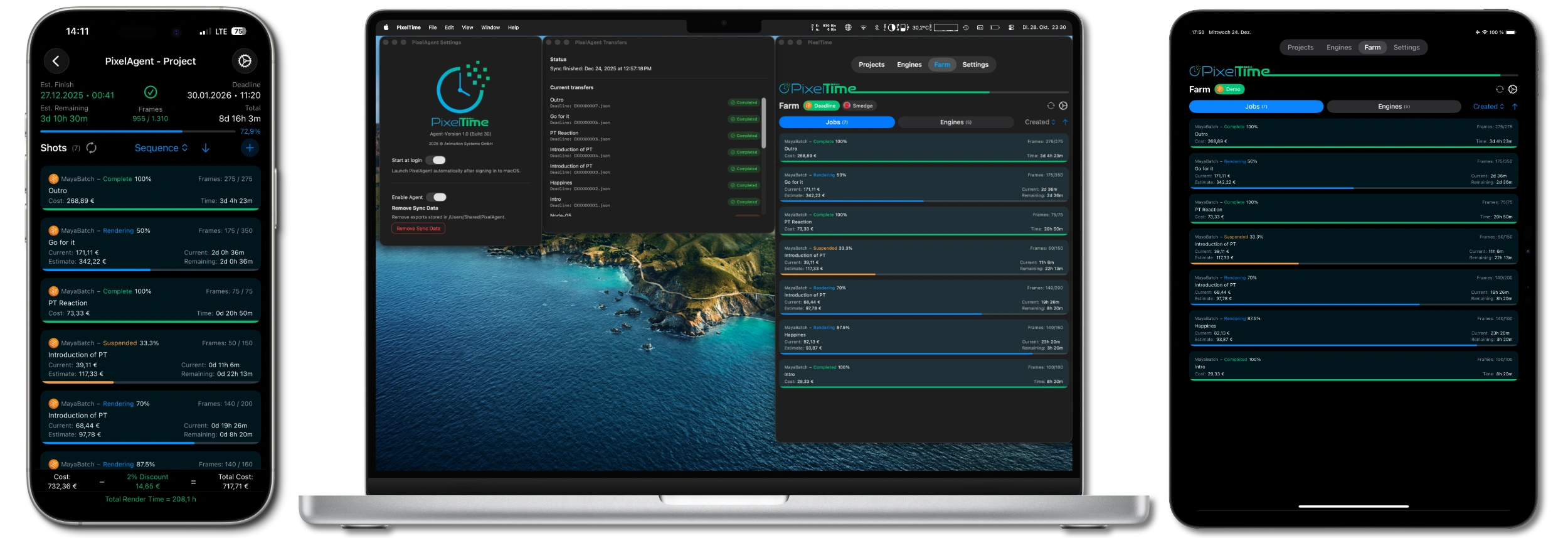Reverse sort direction with phone's down arrow
The height and width of the screenshot is (538, 1568).
[x=206, y=148]
